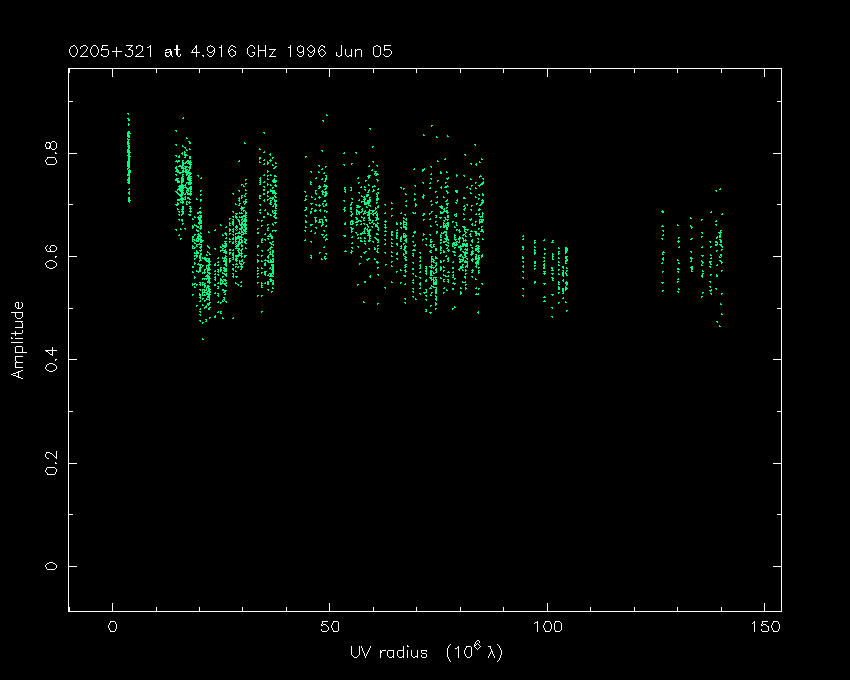Click the x-axis tick label '0'
This screenshot has height=680, width=850.
coord(113,628)
